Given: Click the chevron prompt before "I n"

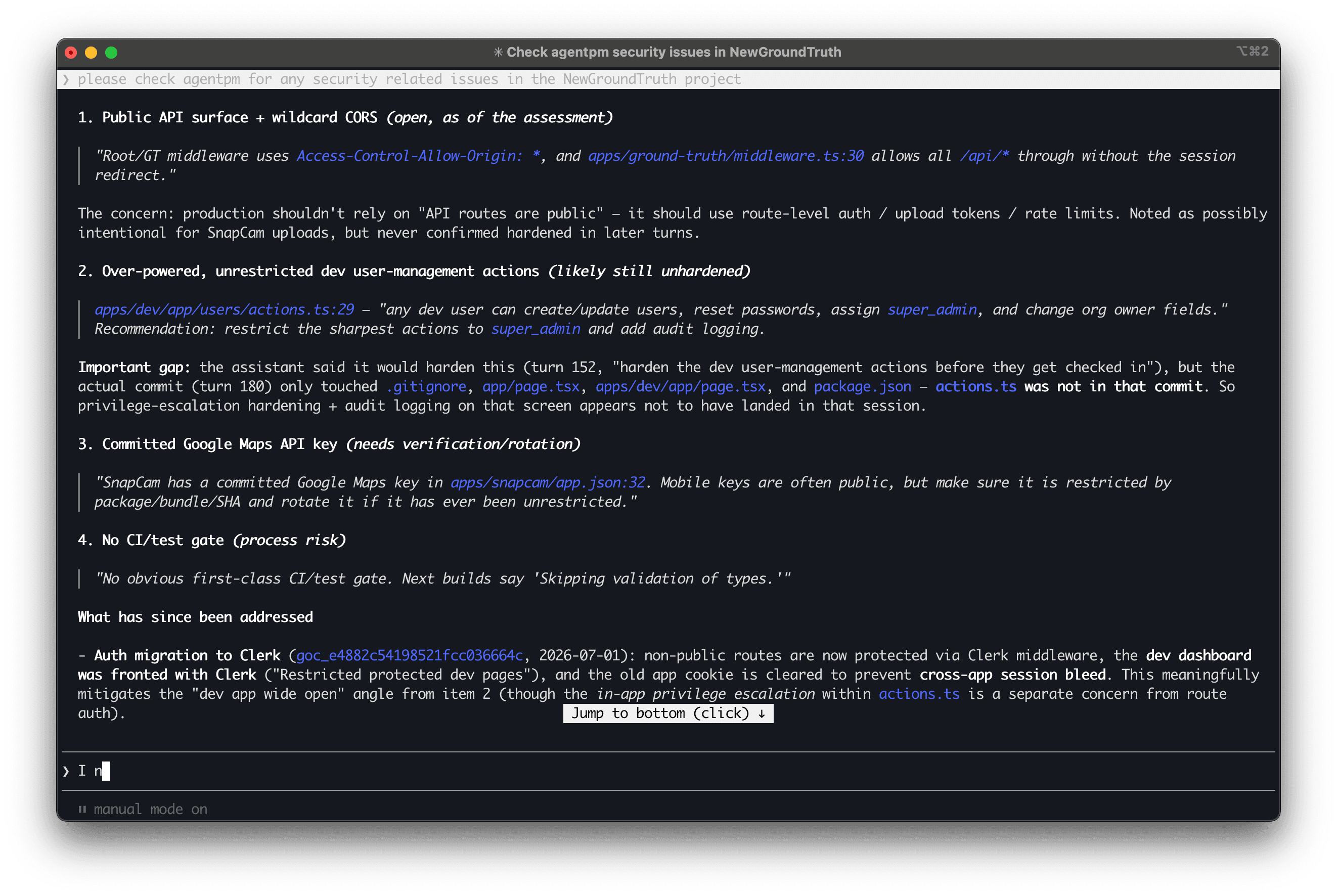Looking at the screenshot, I should (x=66, y=772).
